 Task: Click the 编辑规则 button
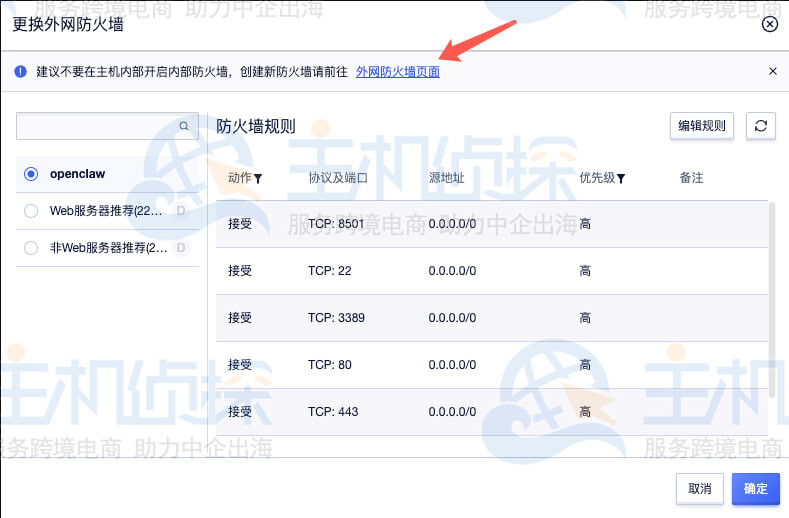701,125
